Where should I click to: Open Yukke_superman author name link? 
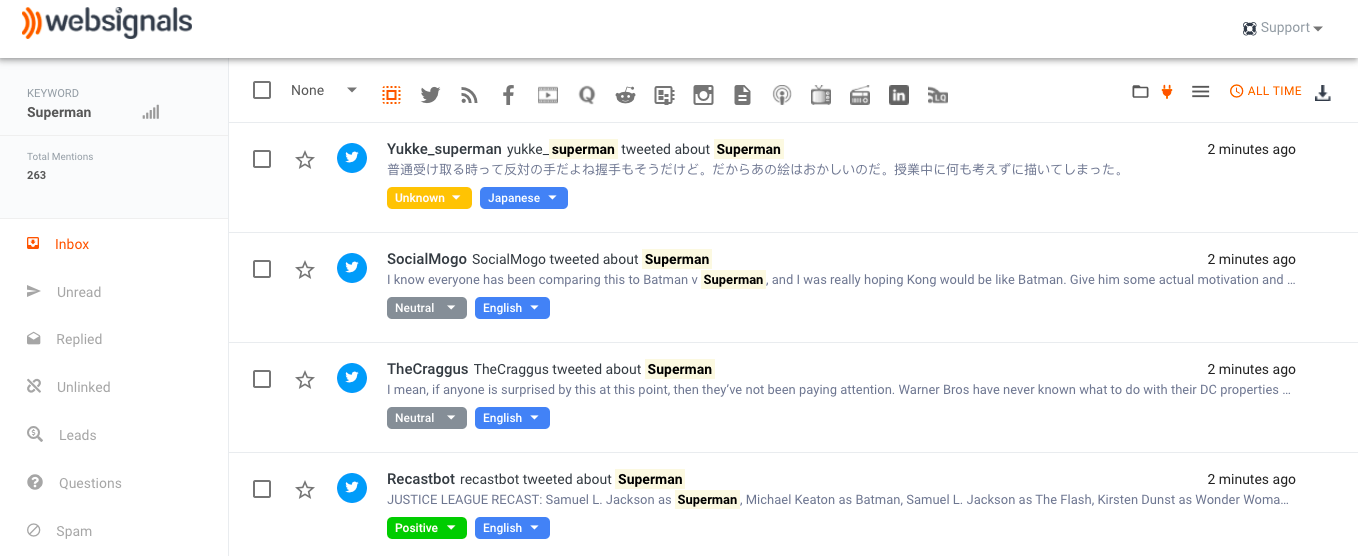[x=444, y=149]
